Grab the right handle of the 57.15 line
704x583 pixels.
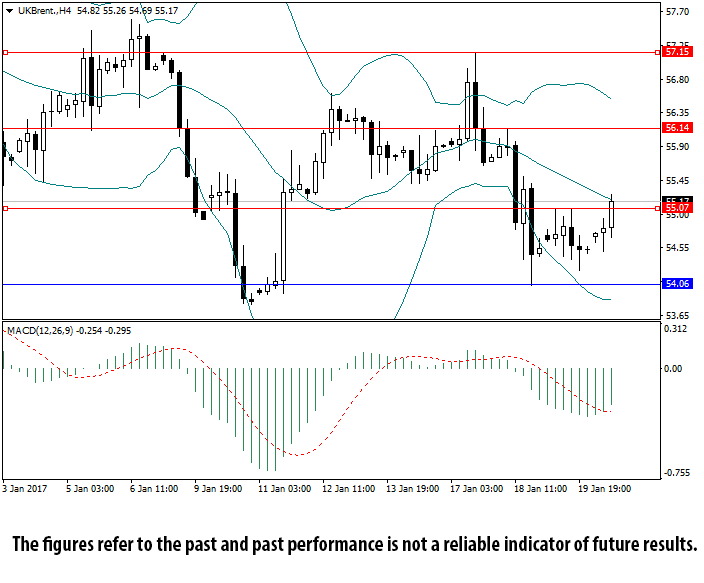tap(657, 53)
